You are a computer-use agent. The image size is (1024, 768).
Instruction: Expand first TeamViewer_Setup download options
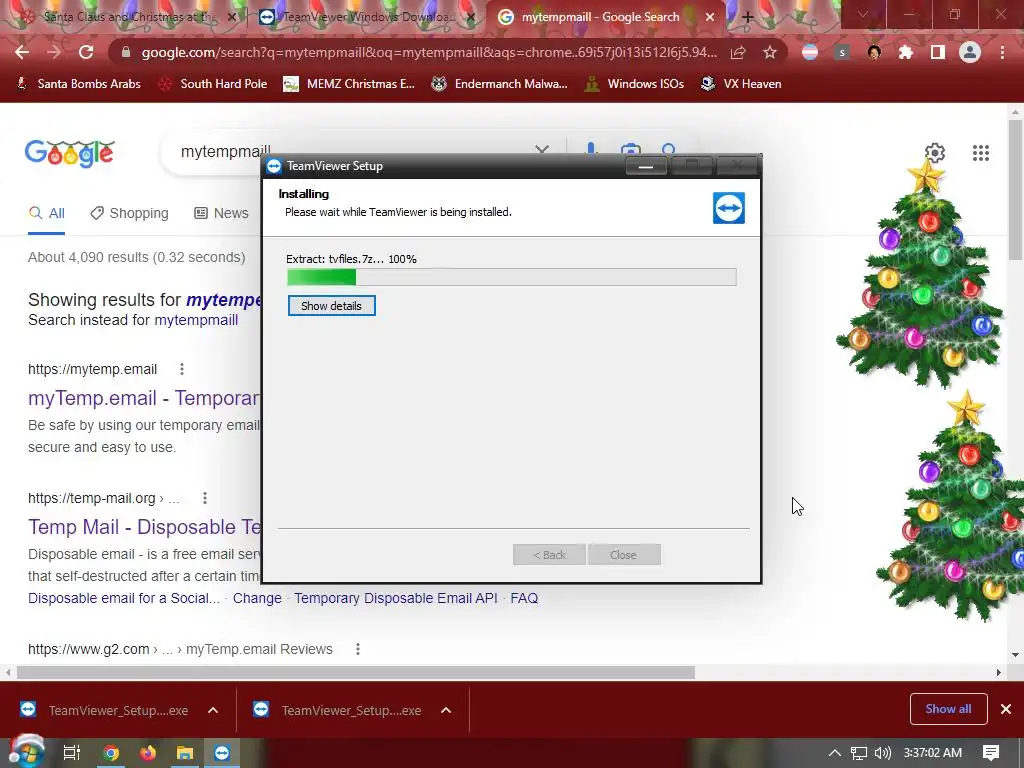(x=213, y=711)
